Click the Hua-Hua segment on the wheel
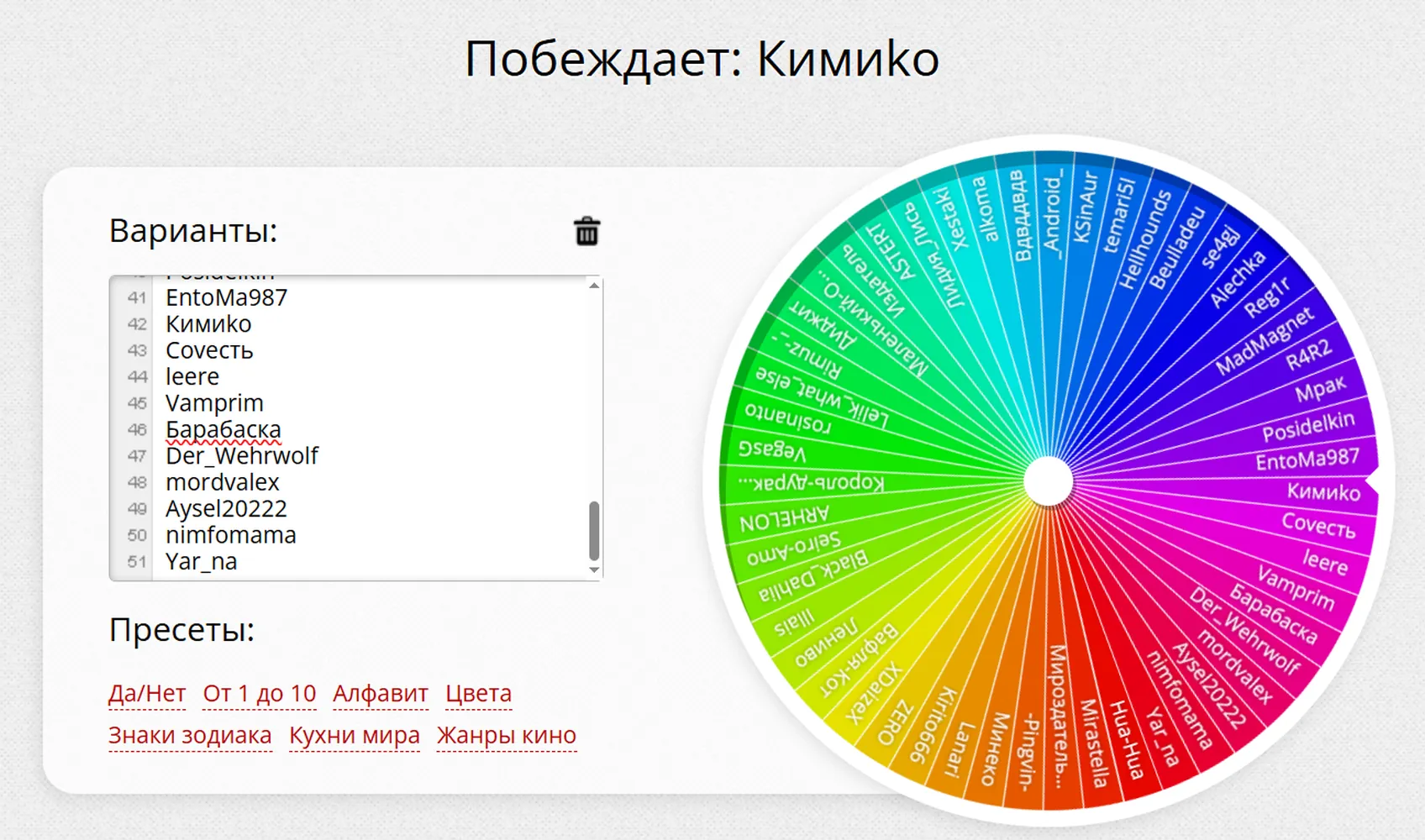The image size is (1425, 840). tap(1126, 739)
